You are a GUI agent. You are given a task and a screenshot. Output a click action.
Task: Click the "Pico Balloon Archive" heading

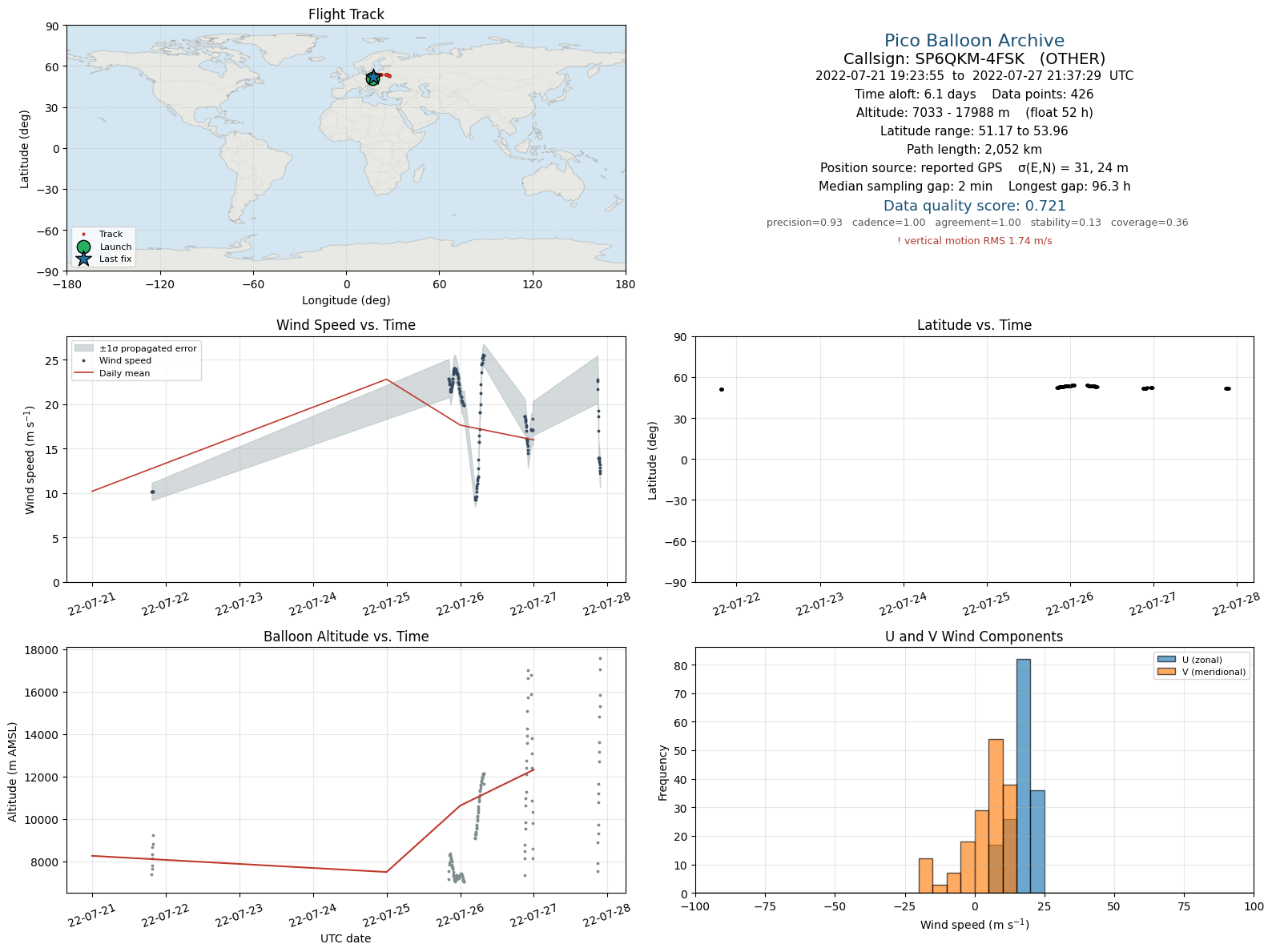coord(974,41)
